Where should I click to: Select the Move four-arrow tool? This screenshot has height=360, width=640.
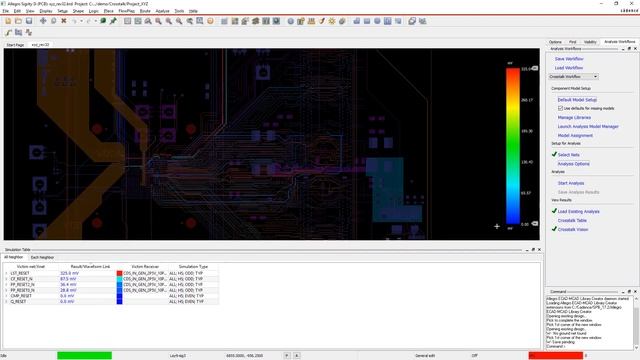pyautogui.click(x=43, y=21)
